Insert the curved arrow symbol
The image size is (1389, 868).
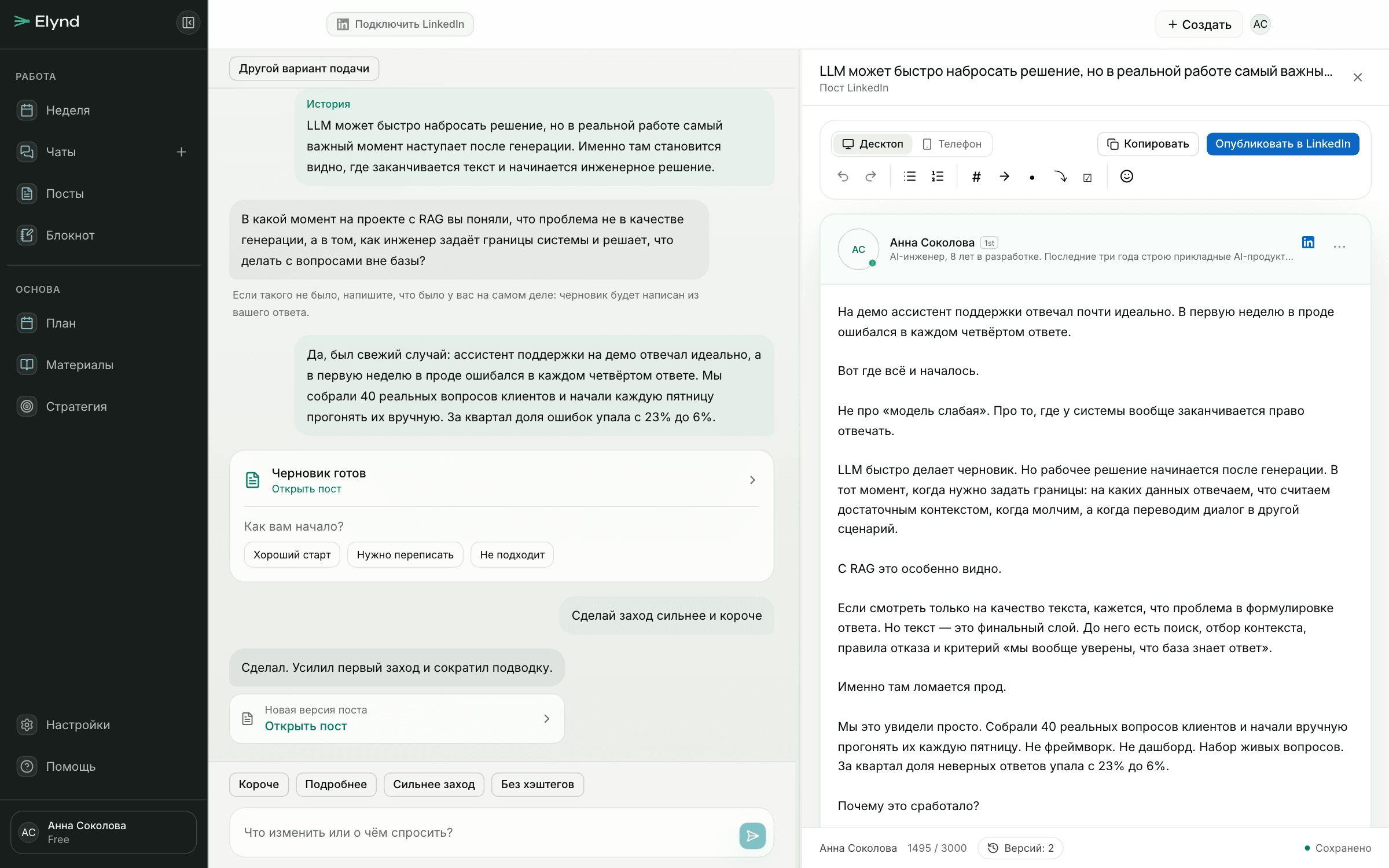(1060, 176)
